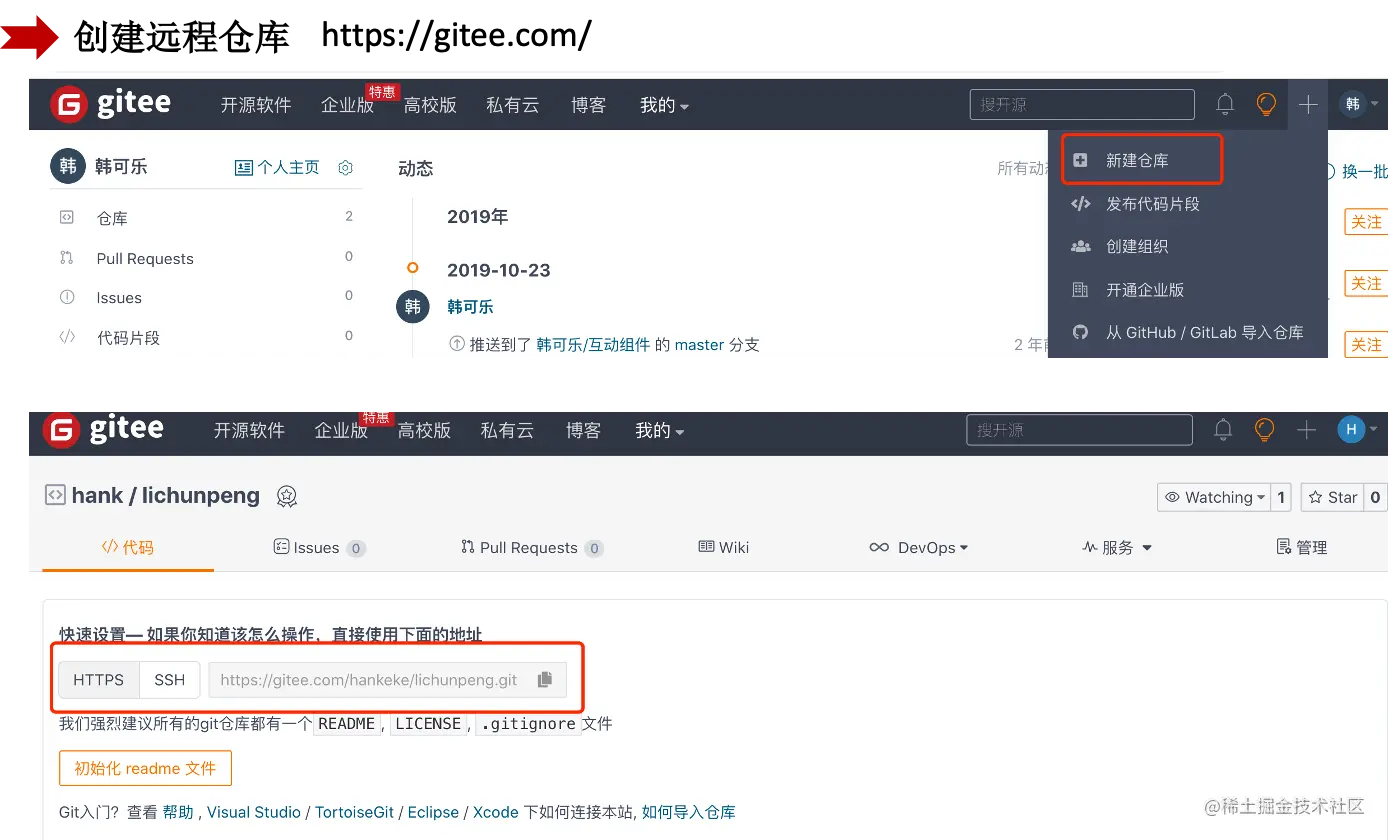1388x840 pixels.
Task: Click the orange lightbulb in top navbar
Action: 1267,104
